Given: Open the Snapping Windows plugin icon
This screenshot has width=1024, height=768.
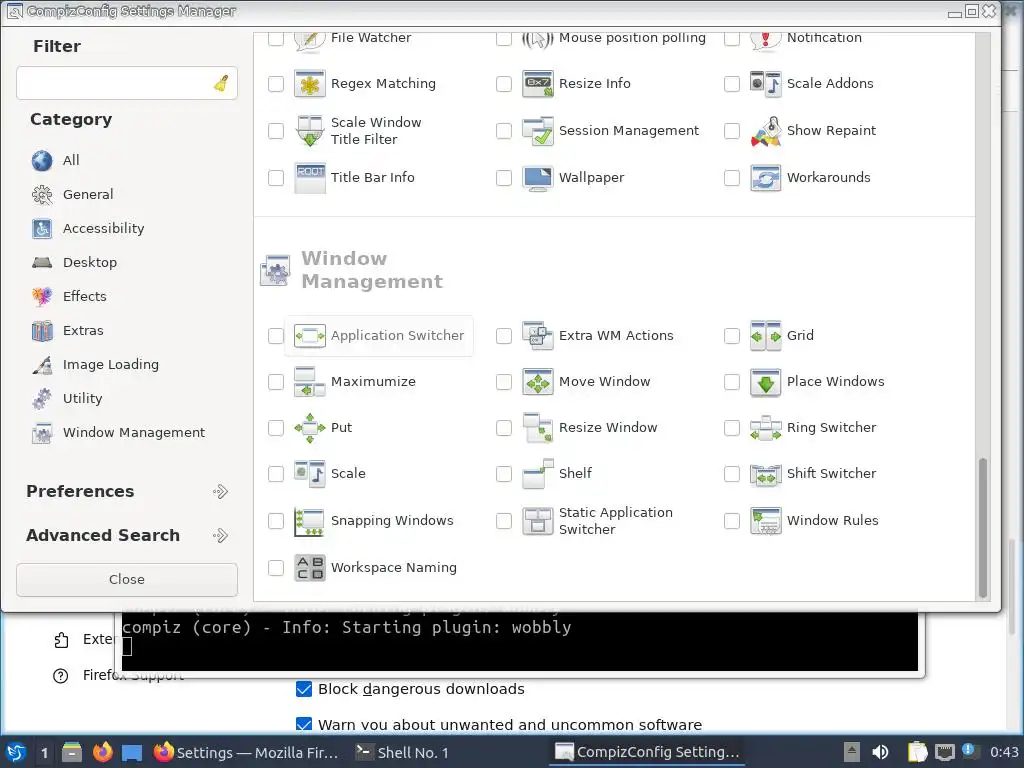Looking at the screenshot, I should (310, 521).
